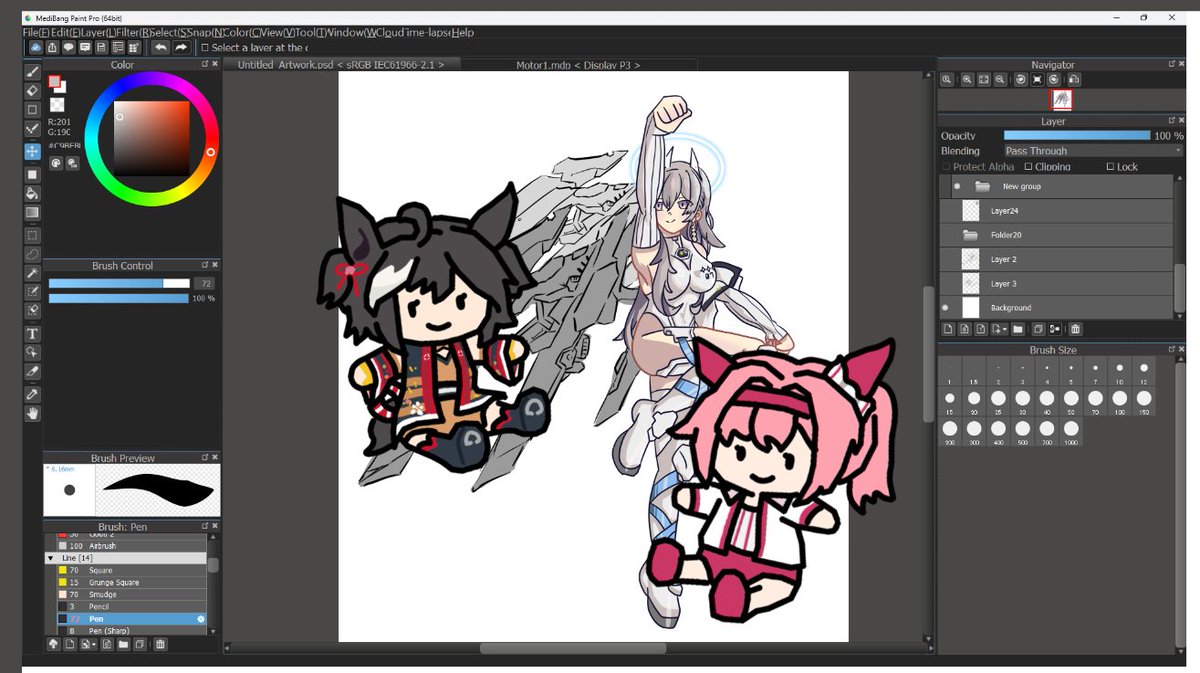
Task: Open the Pen brush settings gear
Action: click(201, 619)
